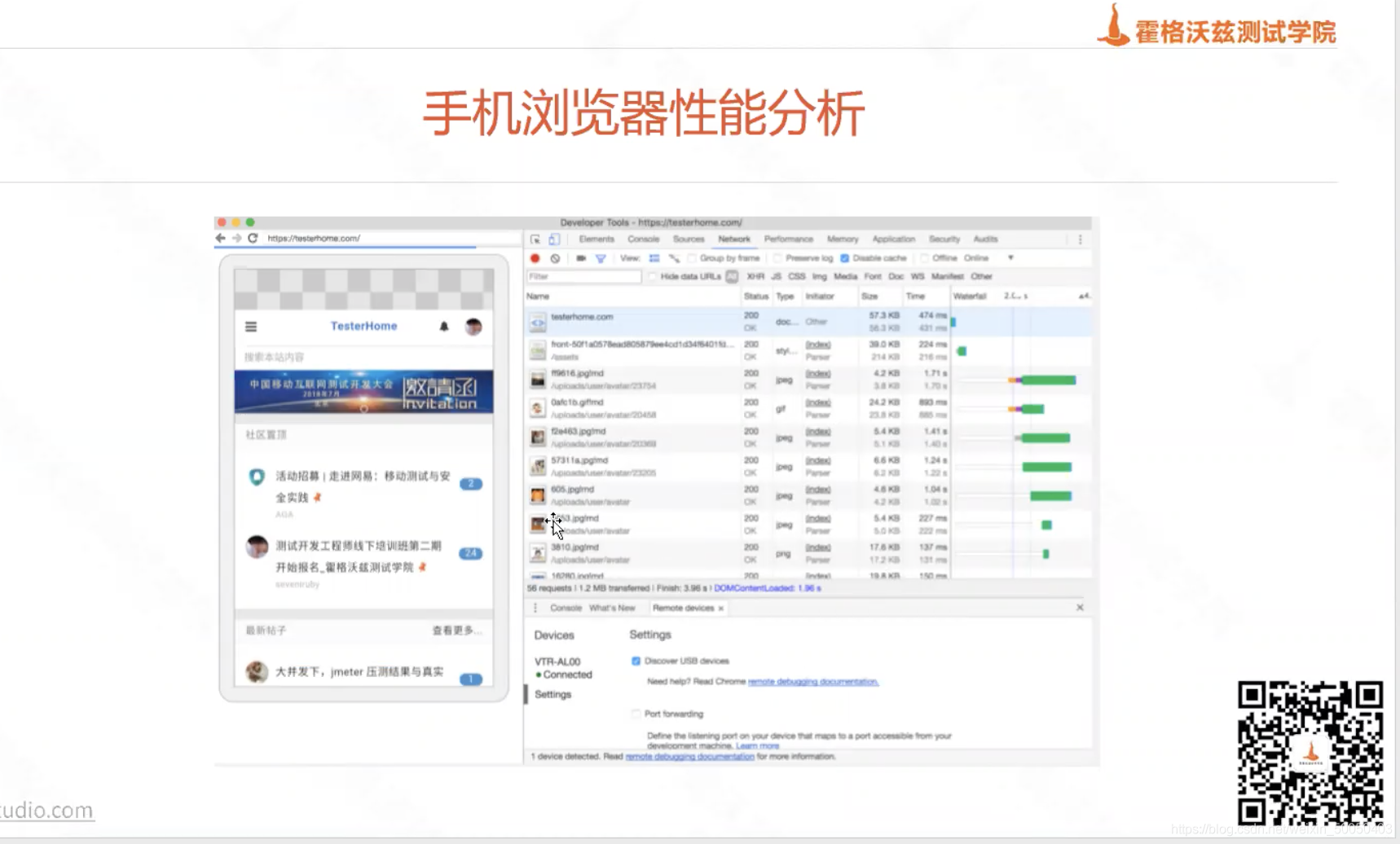
Task: Click the browser back arrow
Action: [221, 238]
